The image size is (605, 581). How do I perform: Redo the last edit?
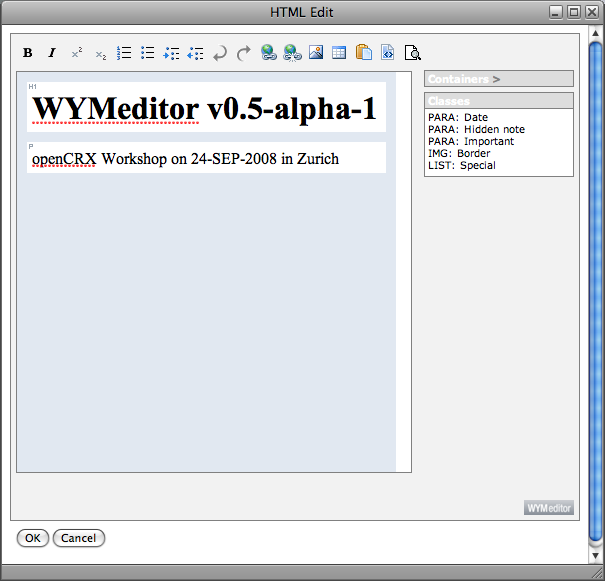tap(243, 52)
